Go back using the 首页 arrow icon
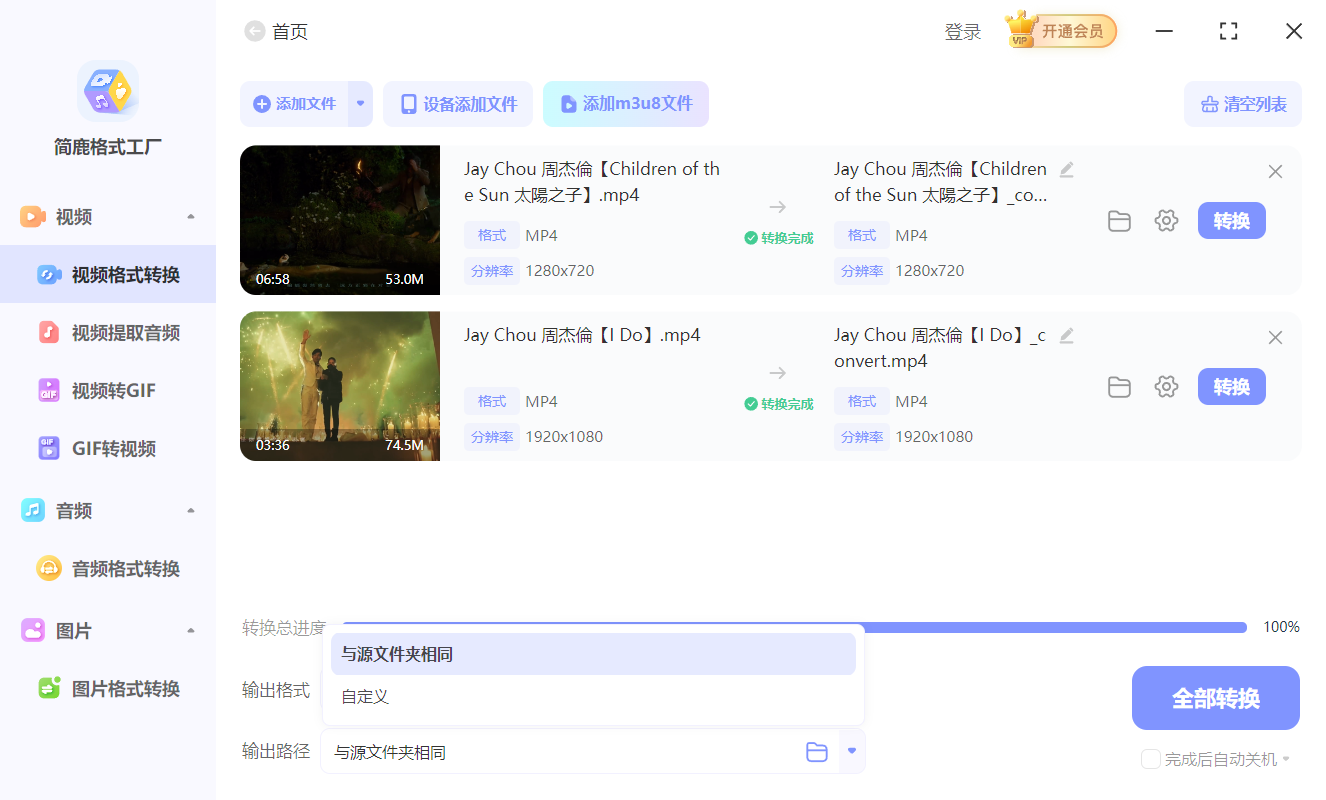 pyautogui.click(x=255, y=32)
